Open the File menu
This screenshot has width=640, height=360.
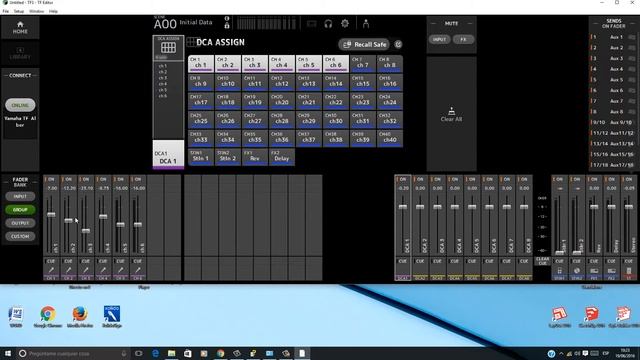6,11
